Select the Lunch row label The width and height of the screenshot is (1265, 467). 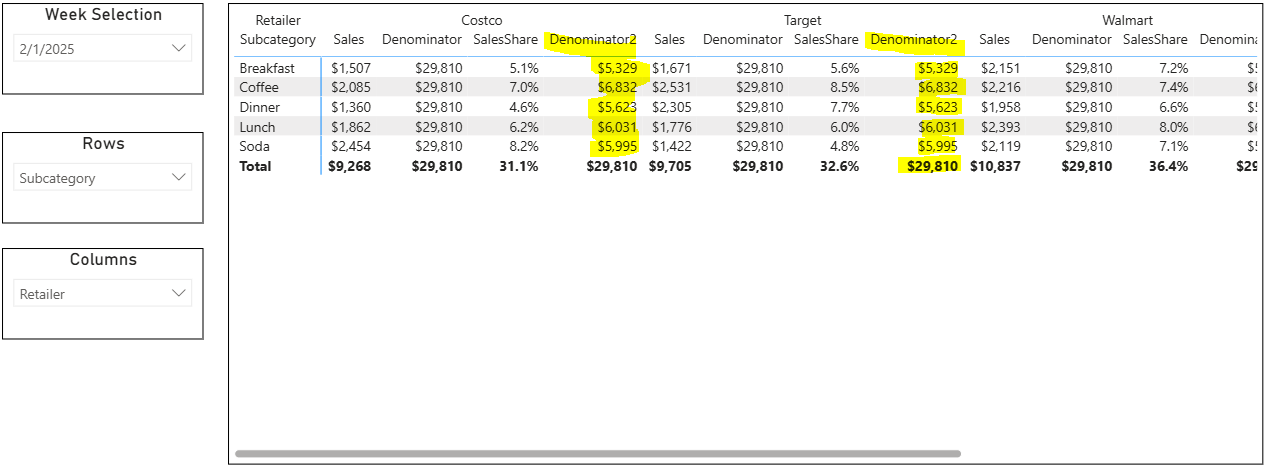[258, 127]
